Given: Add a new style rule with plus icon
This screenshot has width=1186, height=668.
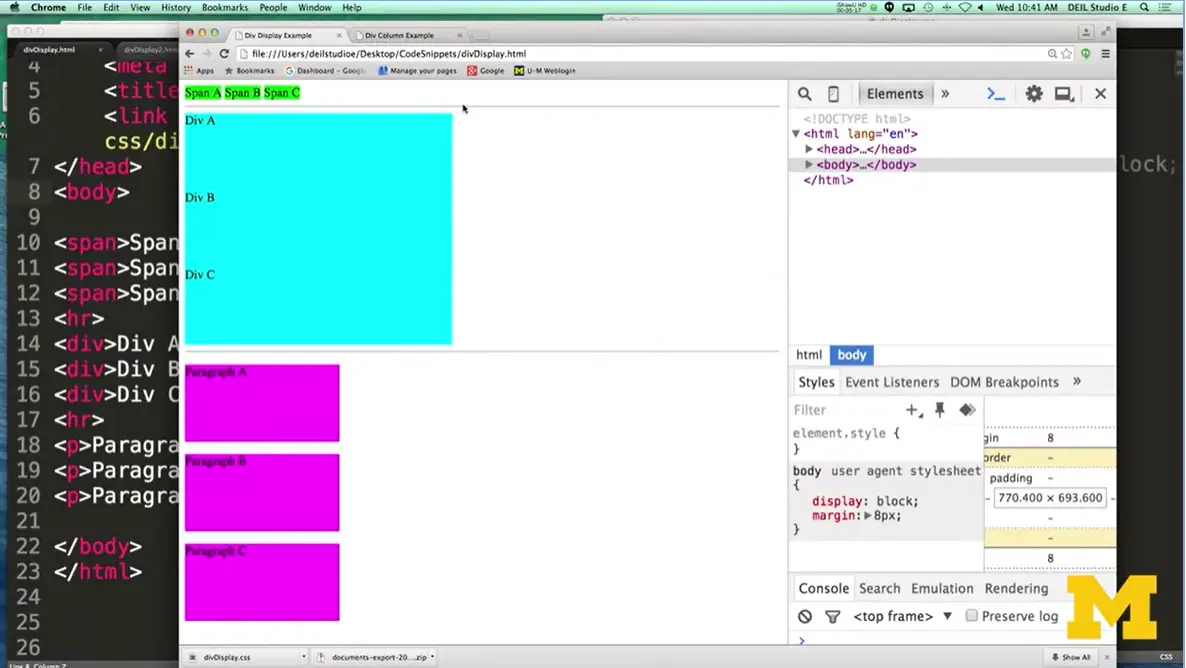Looking at the screenshot, I should [x=912, y=410].
